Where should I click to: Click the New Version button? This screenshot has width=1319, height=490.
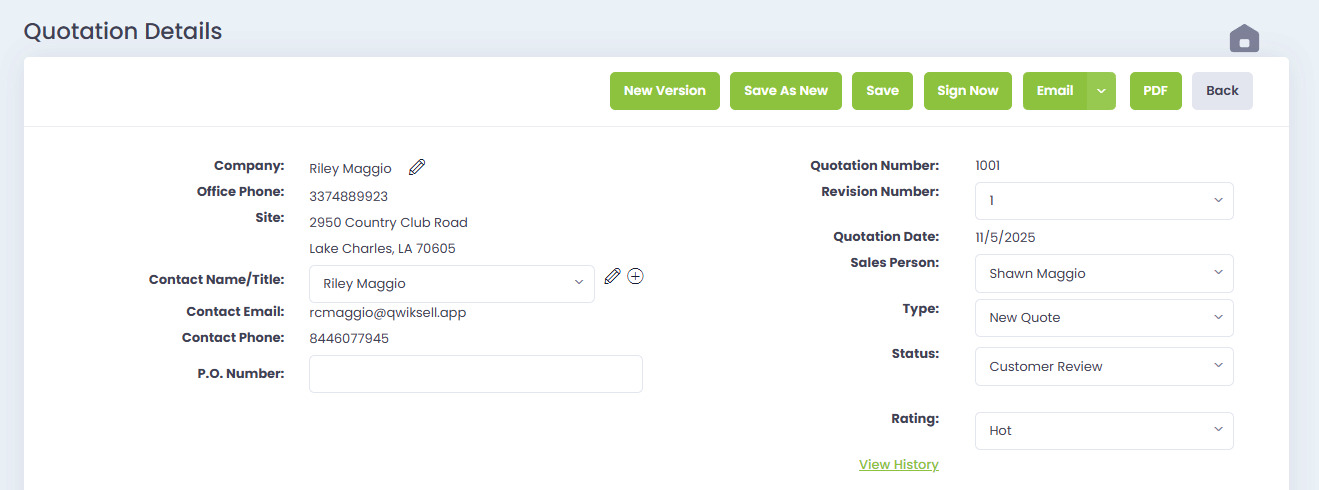tap(665, 91)
